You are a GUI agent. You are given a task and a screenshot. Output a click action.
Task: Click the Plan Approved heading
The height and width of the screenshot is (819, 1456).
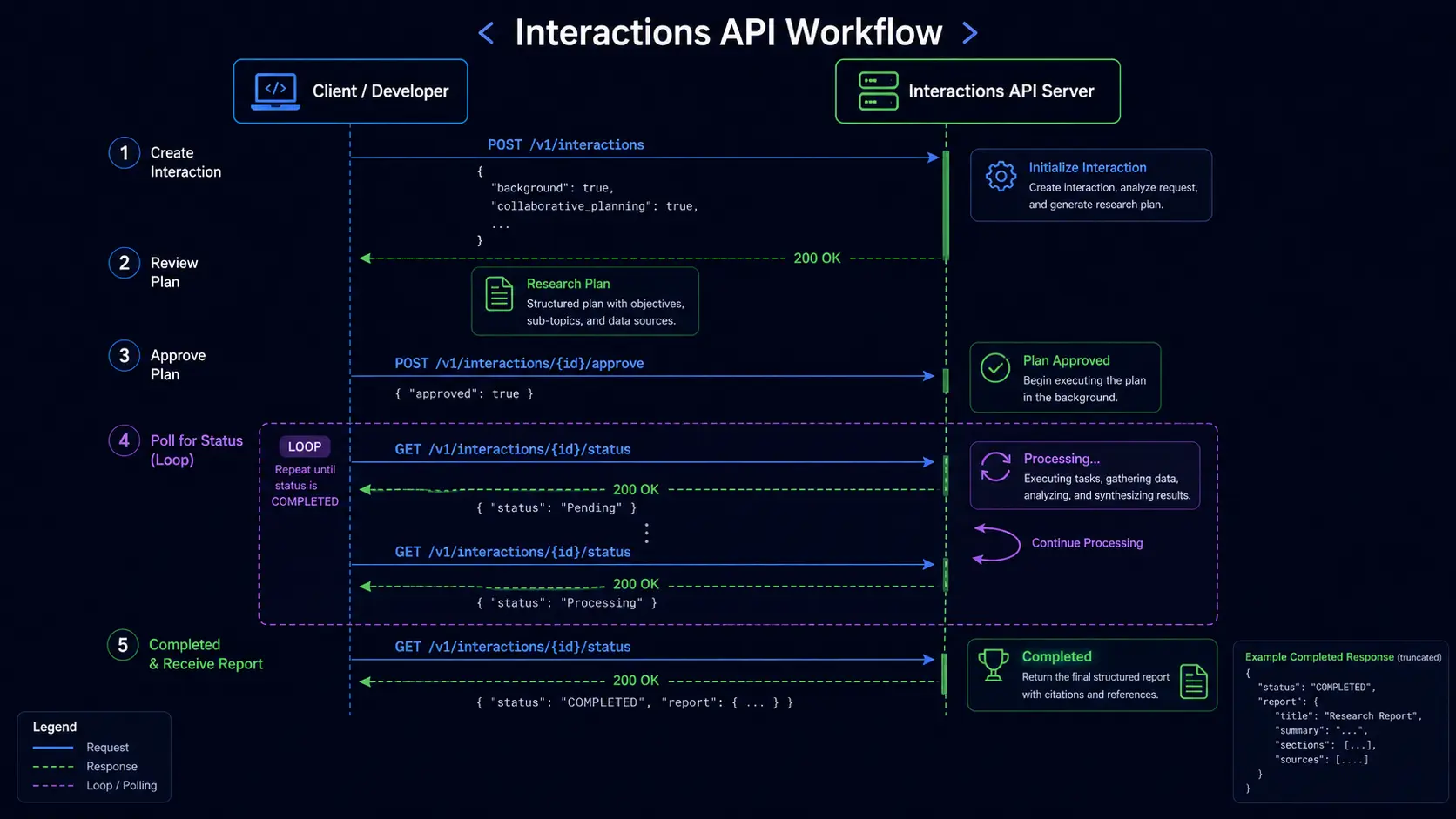(x=1067, y=360)
